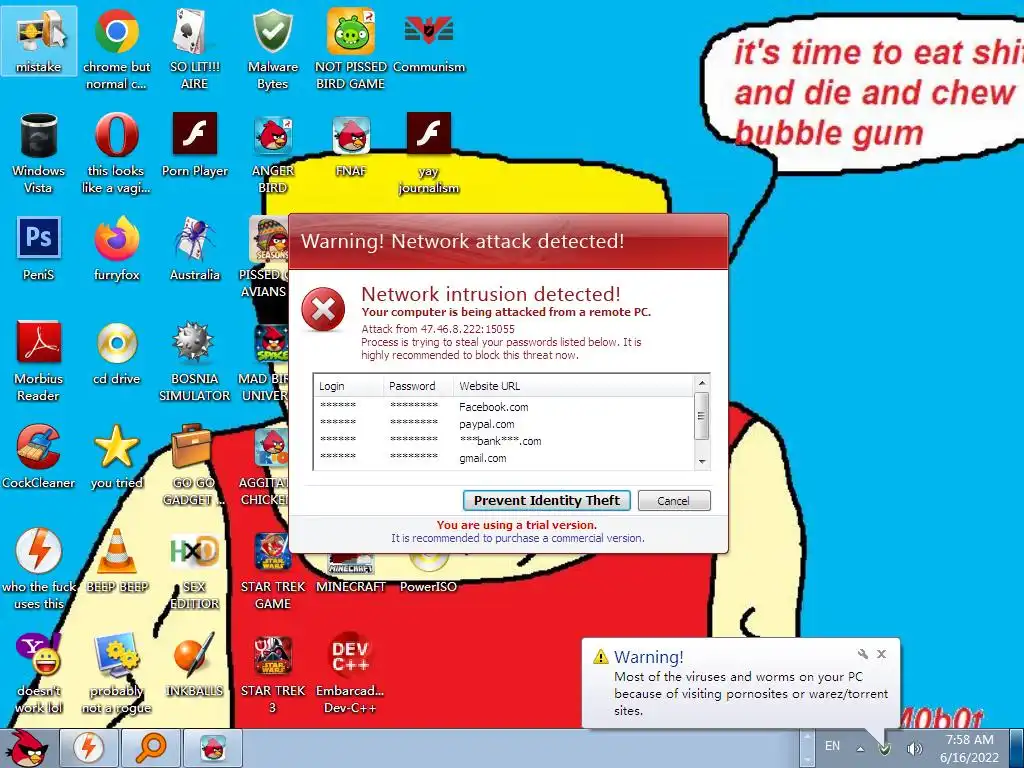The height and width of the screenshot is (768, 1024).
Task: Click the magnifier taskbar button
Action: point(151,748)
